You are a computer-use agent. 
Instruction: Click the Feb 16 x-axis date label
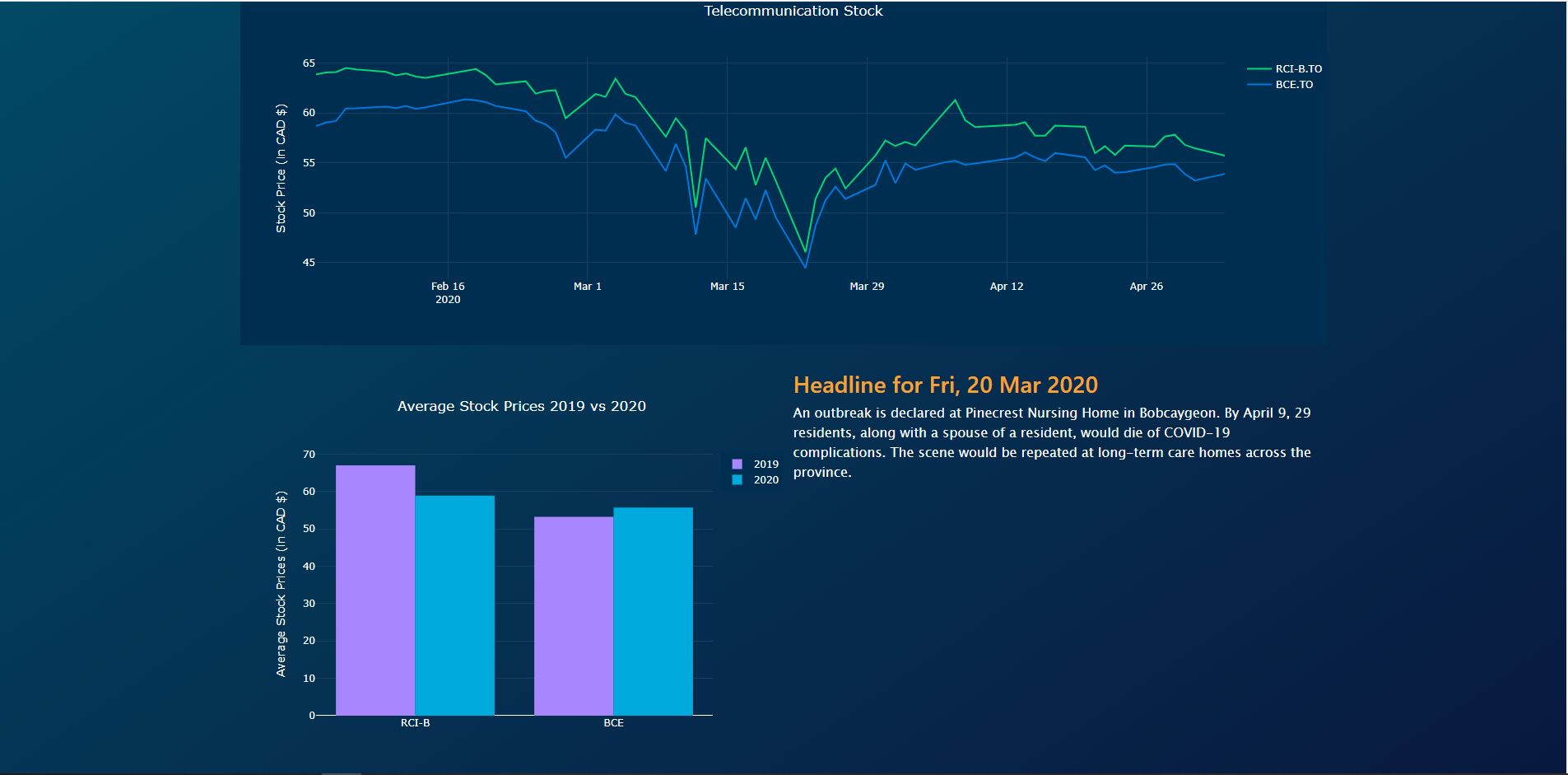coord(448,287)
